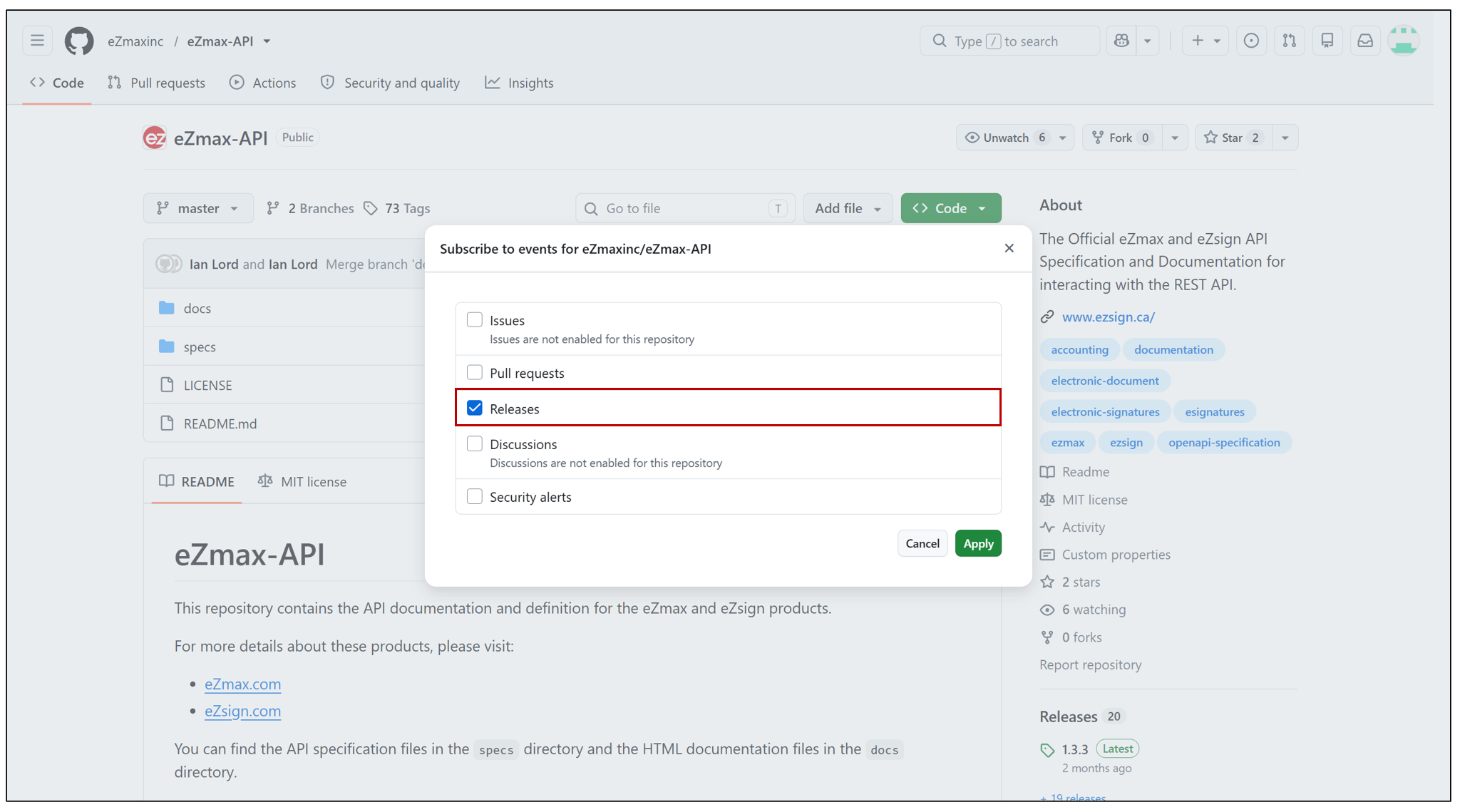Image resolution: width=1460 pixels, height=812 pixels.
Task: Click the 73 Tags icon
Action: pyautogui.click(x=371, y=208)
